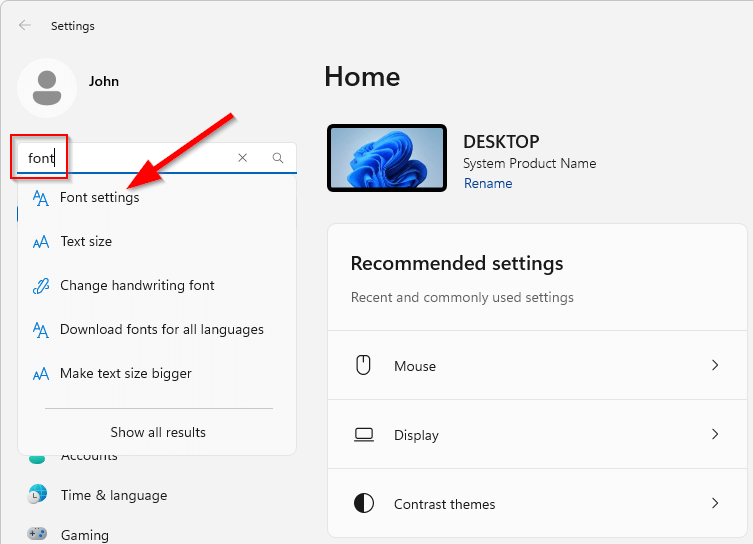The width and height of the screenshot is (753, 544).
Task: Clear the search box with the X icon
Action: [x=243, y=158]
